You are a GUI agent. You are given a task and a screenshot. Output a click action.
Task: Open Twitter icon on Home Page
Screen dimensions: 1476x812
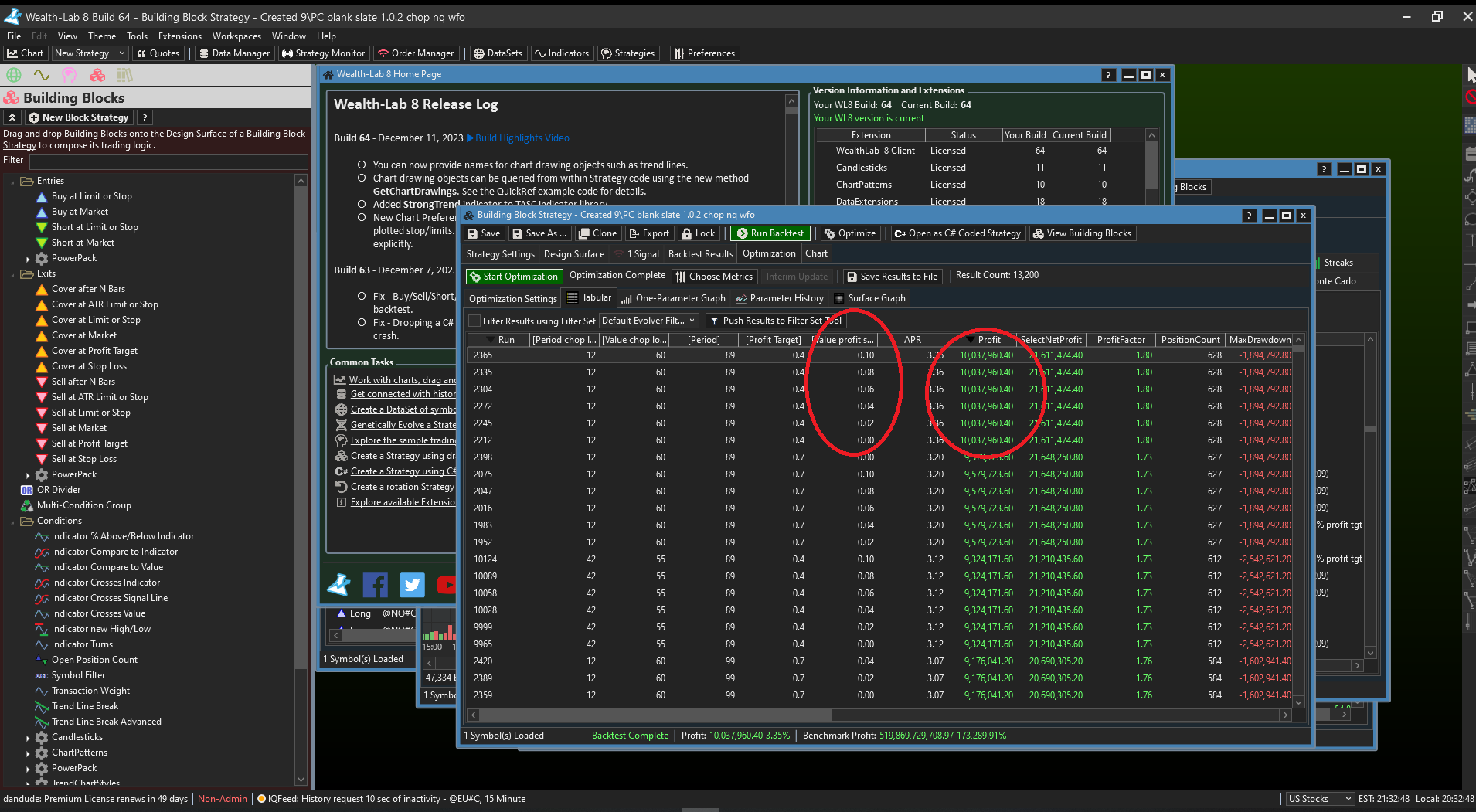tap(413, 585)
